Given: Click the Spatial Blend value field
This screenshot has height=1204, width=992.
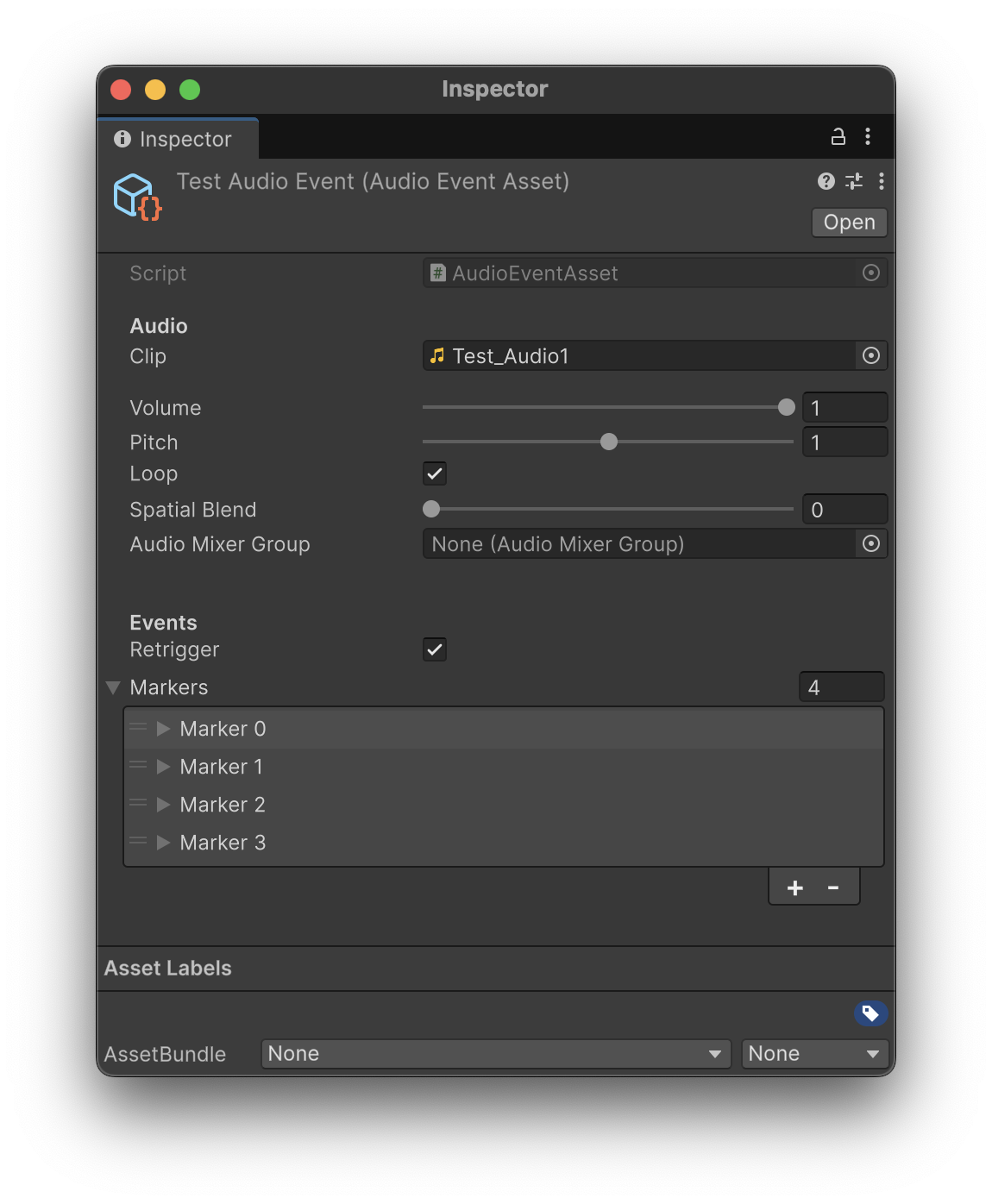Looking at the screenshot, I should (844, 509).
